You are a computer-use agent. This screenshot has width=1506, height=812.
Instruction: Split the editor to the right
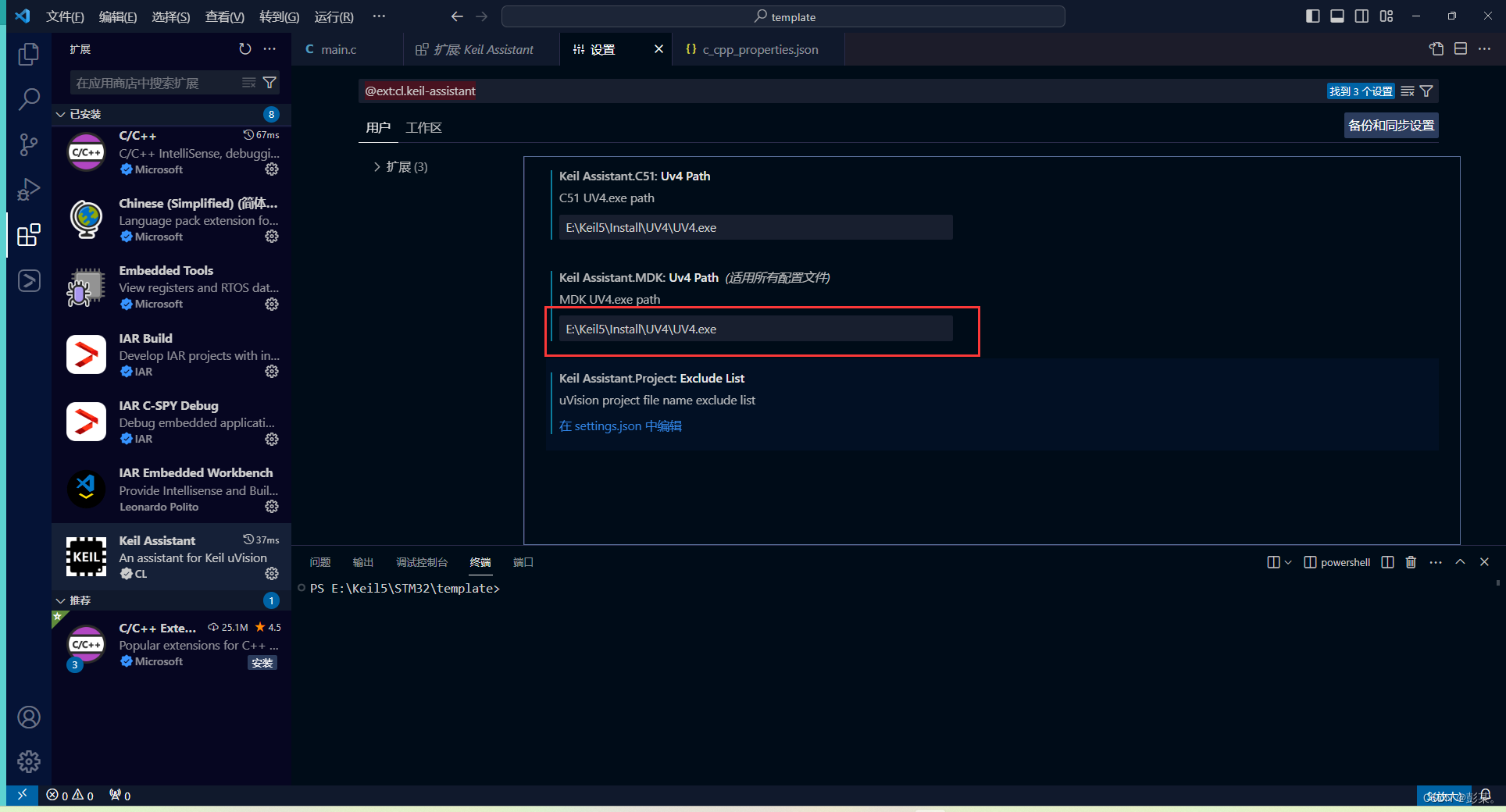point(1461,49)
